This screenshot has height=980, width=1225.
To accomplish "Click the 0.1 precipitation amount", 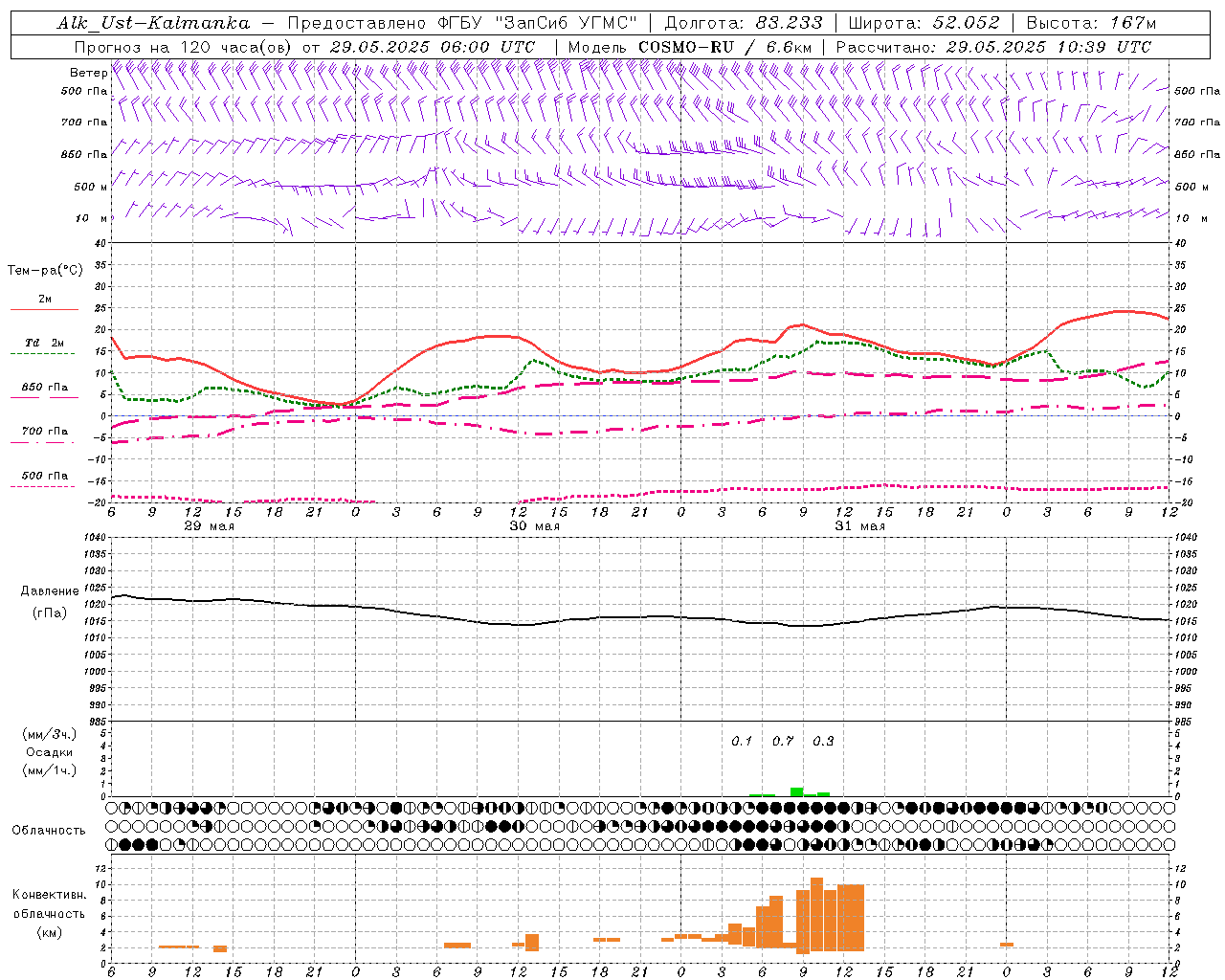I will click(742, 742).
